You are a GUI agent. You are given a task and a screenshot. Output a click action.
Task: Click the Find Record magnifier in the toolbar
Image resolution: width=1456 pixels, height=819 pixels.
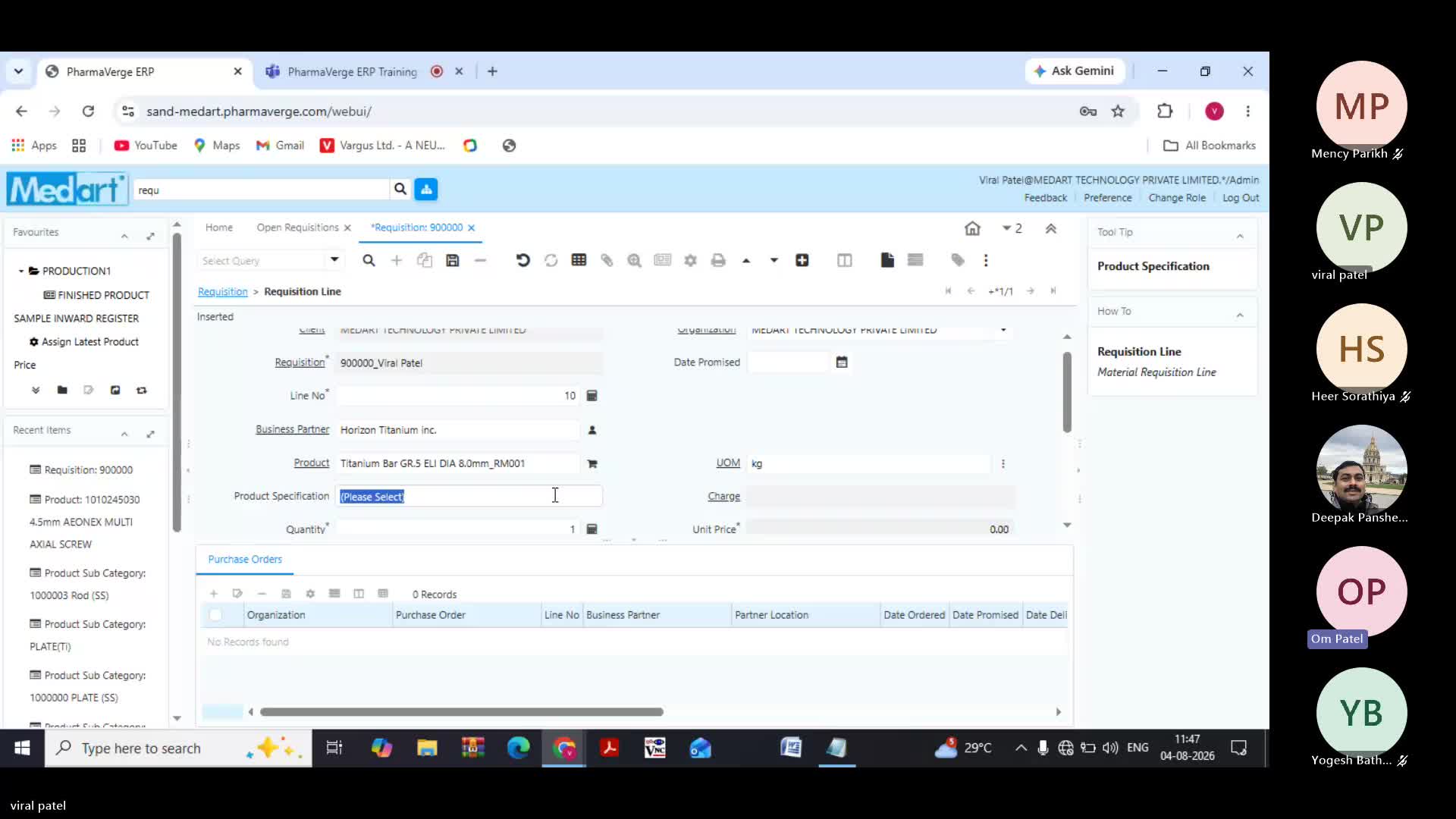[369, 260]
